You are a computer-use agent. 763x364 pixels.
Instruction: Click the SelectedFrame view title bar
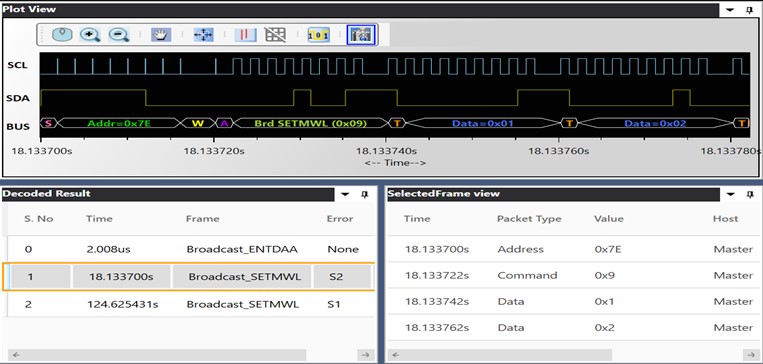(x=553, y=194)
